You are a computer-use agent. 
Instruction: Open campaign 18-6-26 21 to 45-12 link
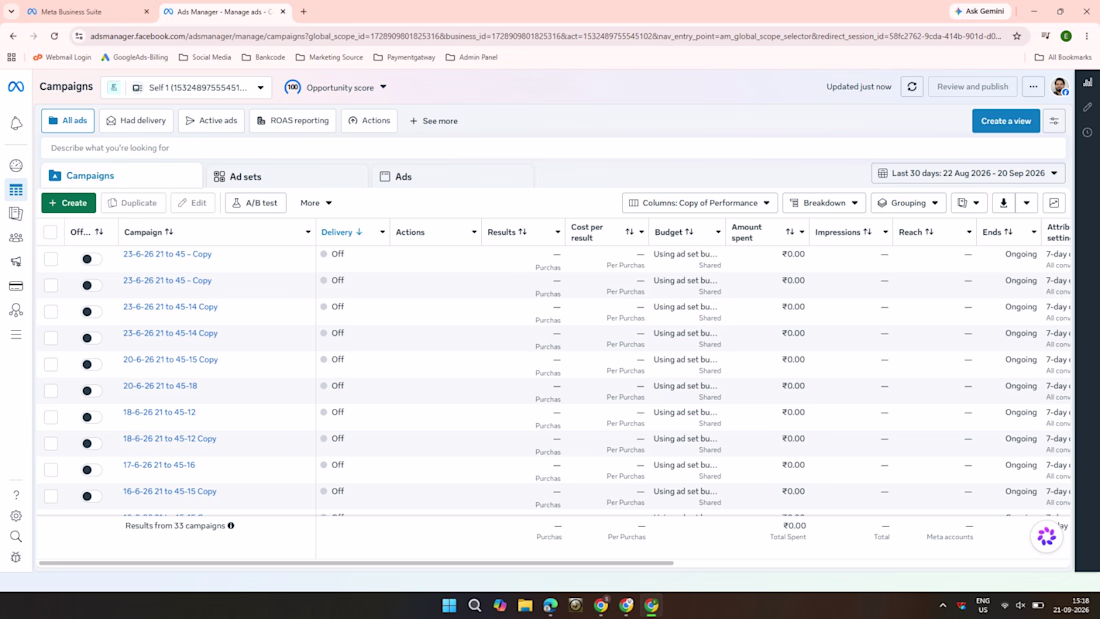click(x=159, y=412)
